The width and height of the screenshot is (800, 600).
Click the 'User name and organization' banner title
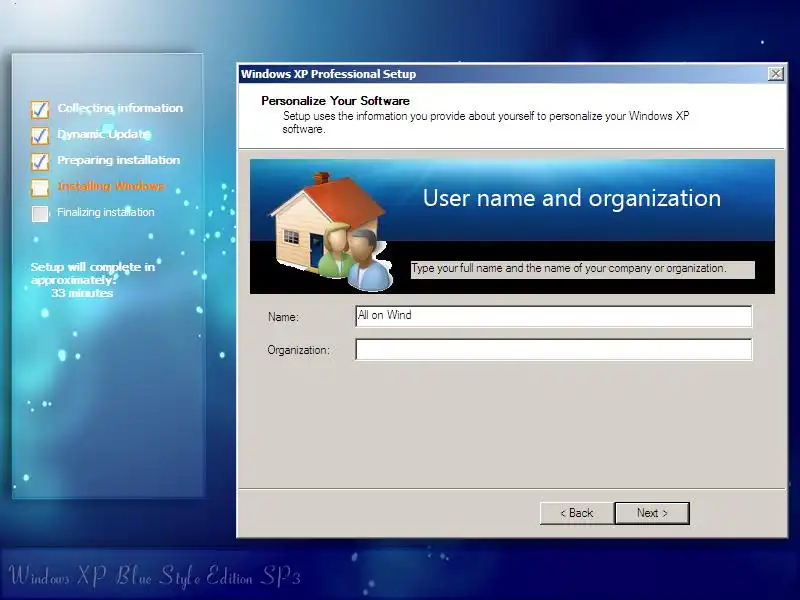tap(572, 198)
